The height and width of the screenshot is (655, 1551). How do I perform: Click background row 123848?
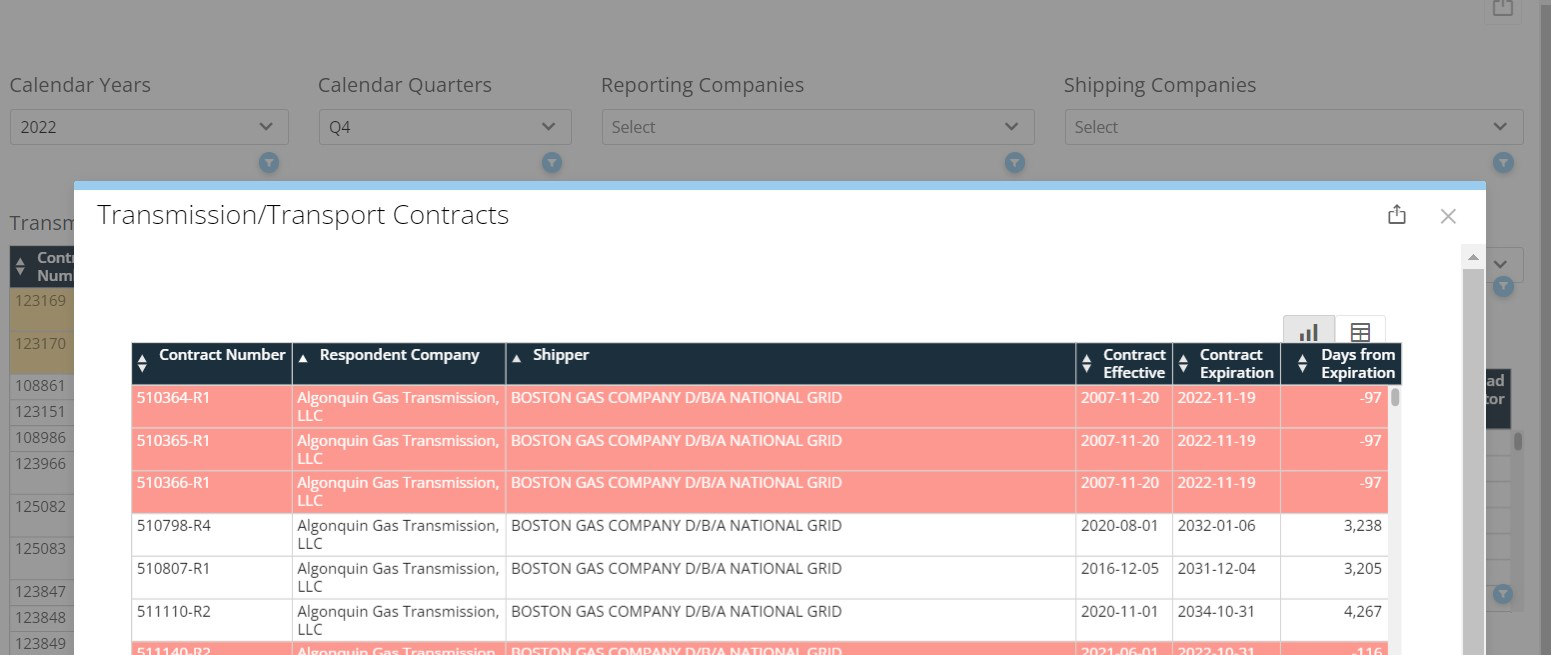41,618
